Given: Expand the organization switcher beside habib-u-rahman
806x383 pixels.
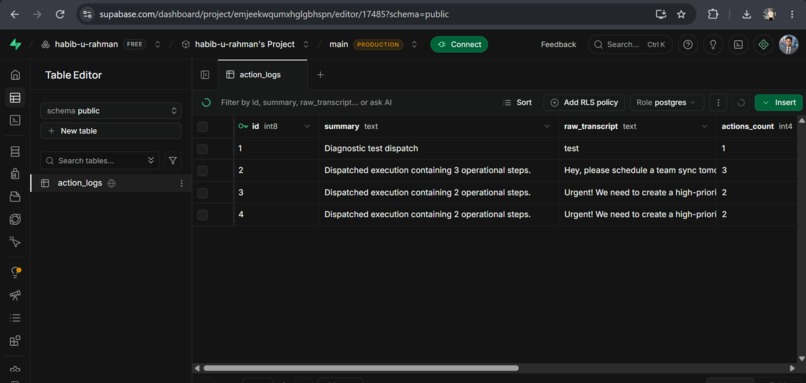Looking at the screenshot, I should click(x=158, y=45).
